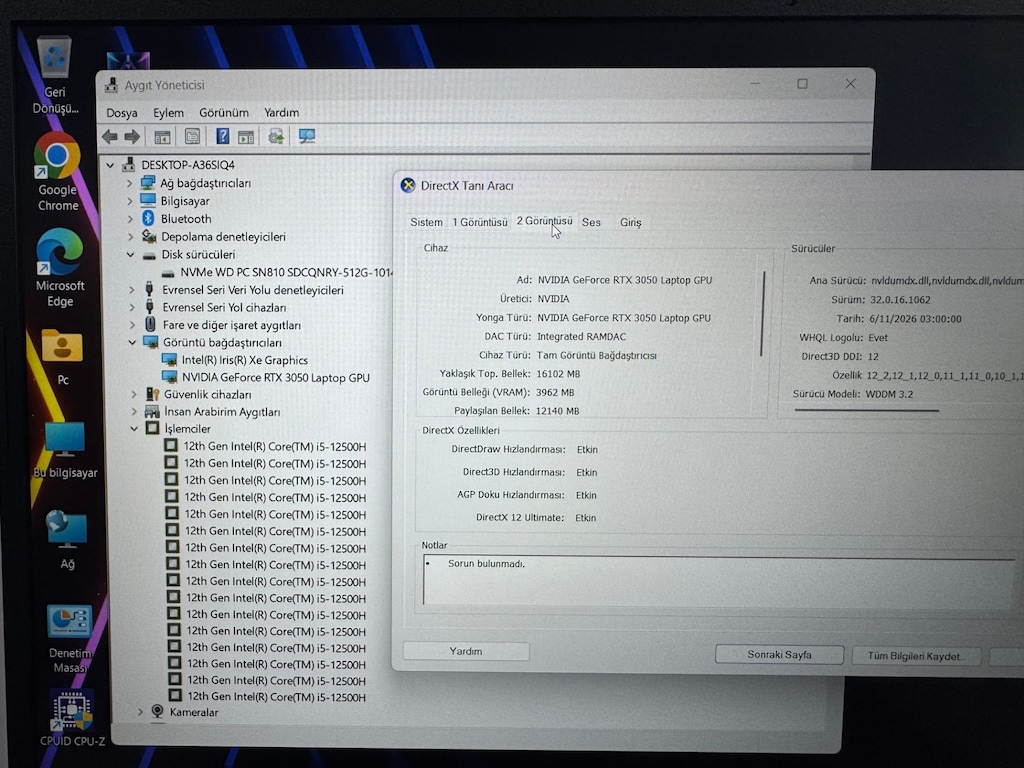Click the Cihaz panel vertical scrollbar
The width and height of the screenshot is (1024, 768).
coord(762,313)
